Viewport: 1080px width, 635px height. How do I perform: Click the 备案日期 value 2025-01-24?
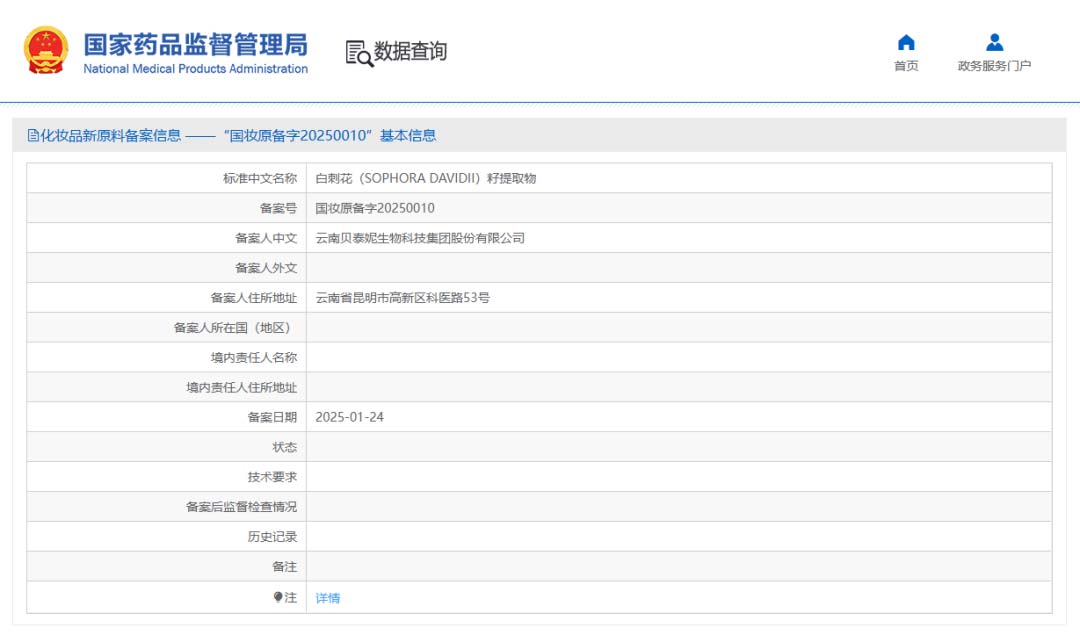pos(349,417)
